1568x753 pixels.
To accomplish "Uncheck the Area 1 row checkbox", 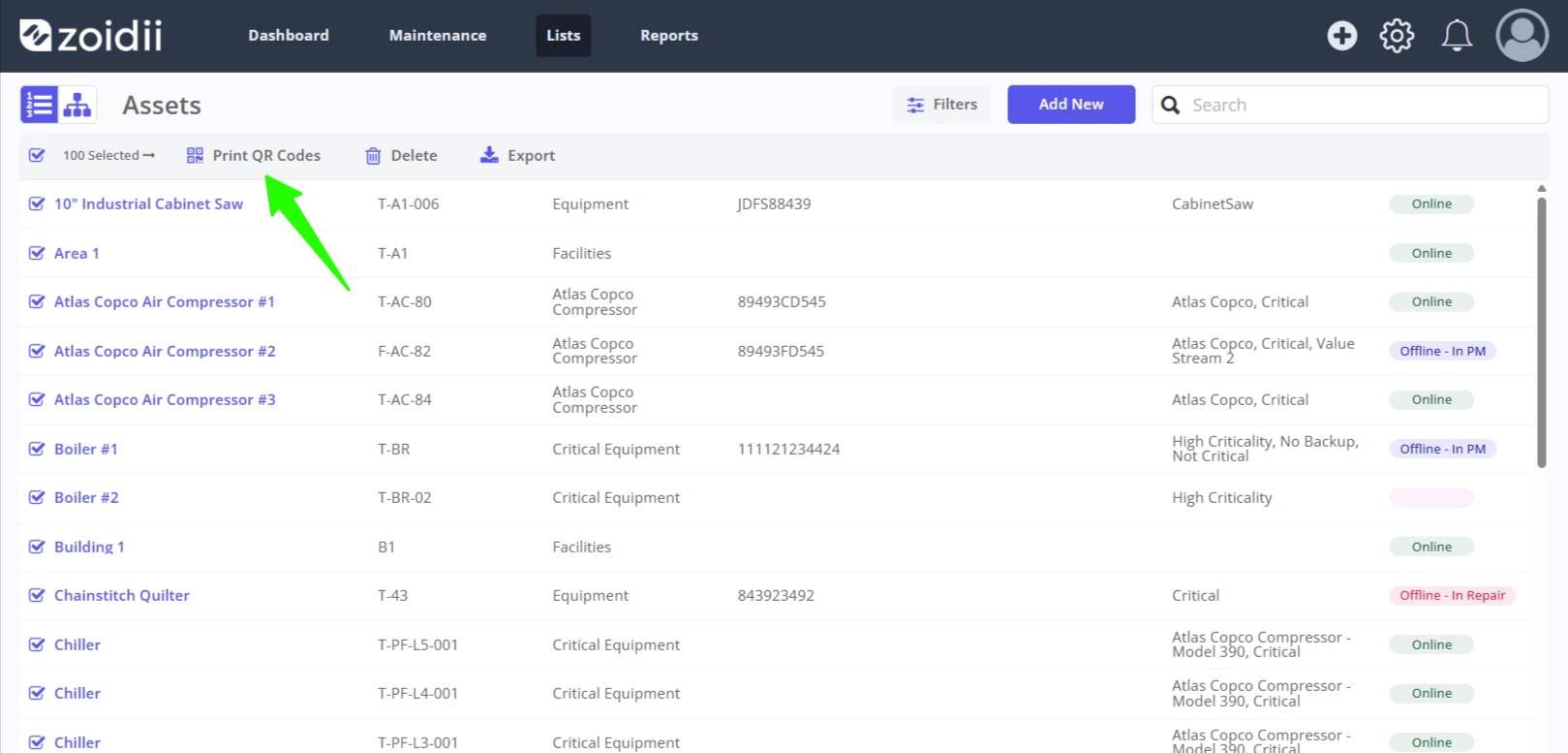I will pos(37,253).
